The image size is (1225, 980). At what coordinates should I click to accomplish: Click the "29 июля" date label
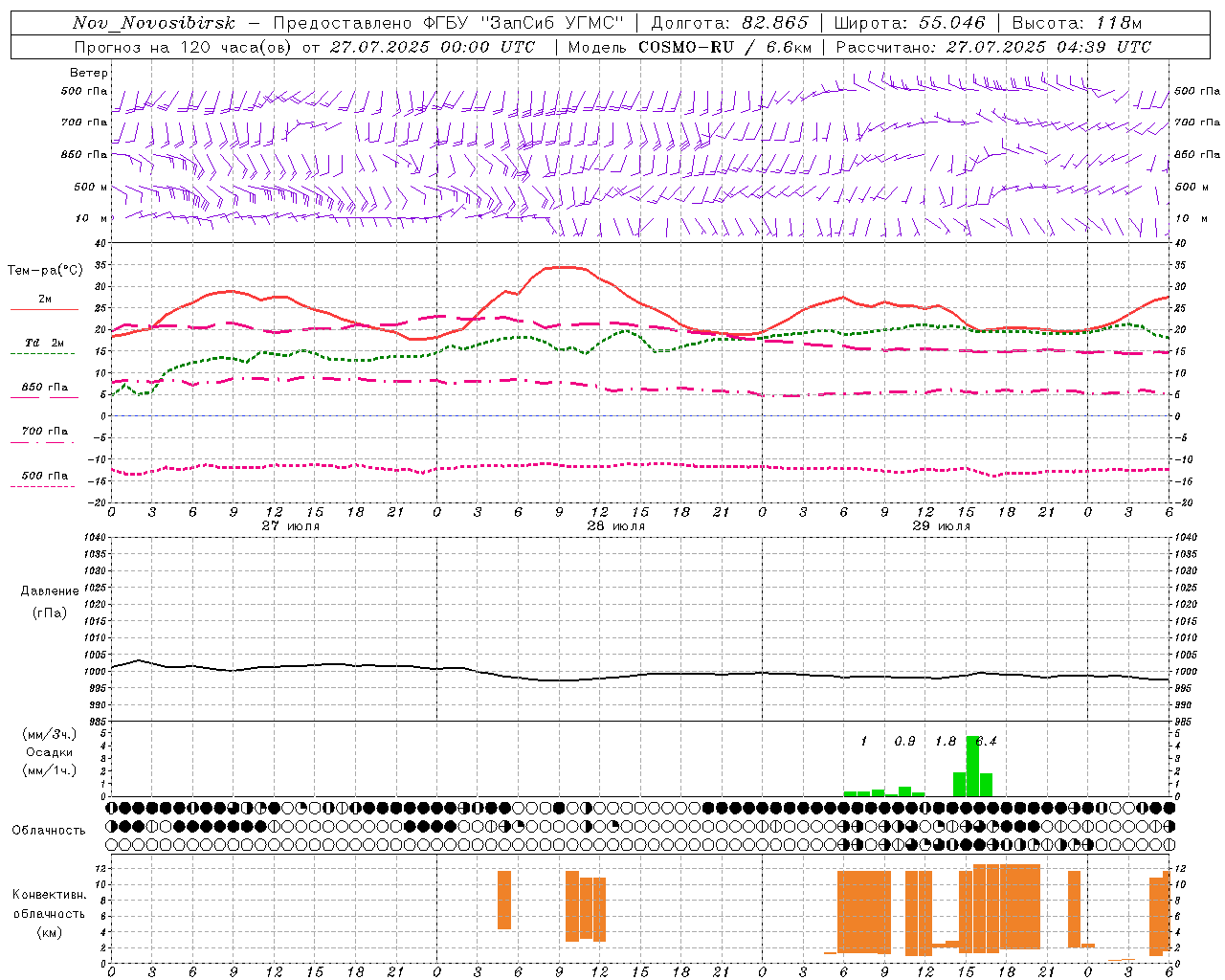click(x=942, y=526)
